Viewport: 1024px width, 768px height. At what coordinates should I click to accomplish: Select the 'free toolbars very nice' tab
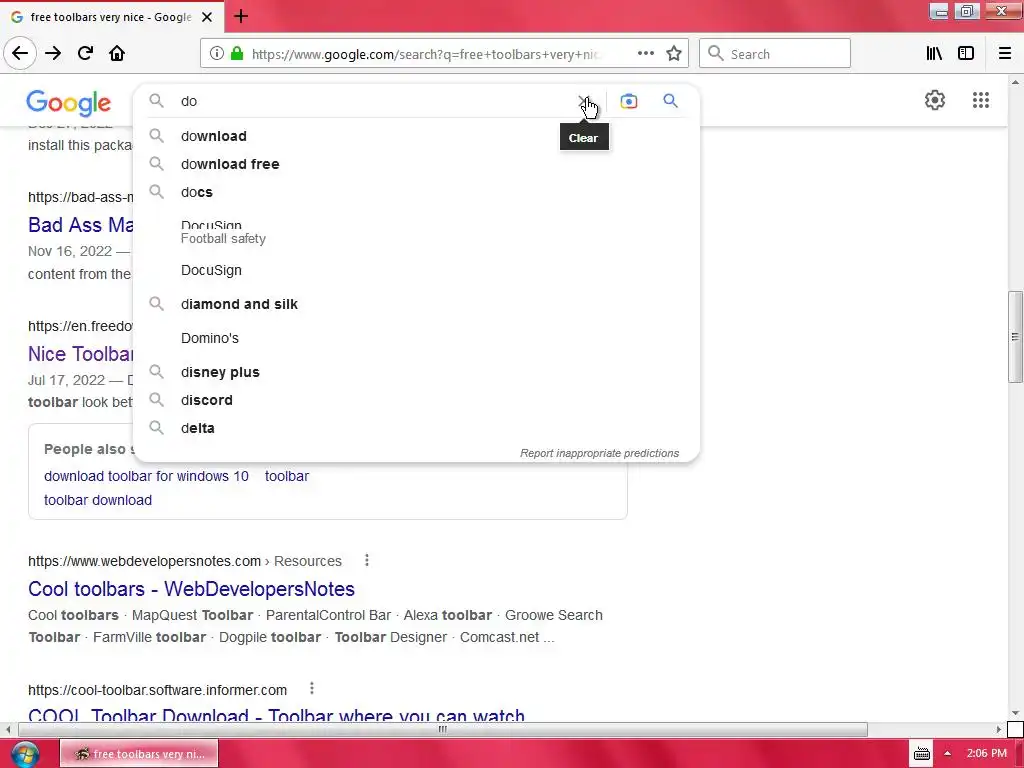(x=112, y=17)
